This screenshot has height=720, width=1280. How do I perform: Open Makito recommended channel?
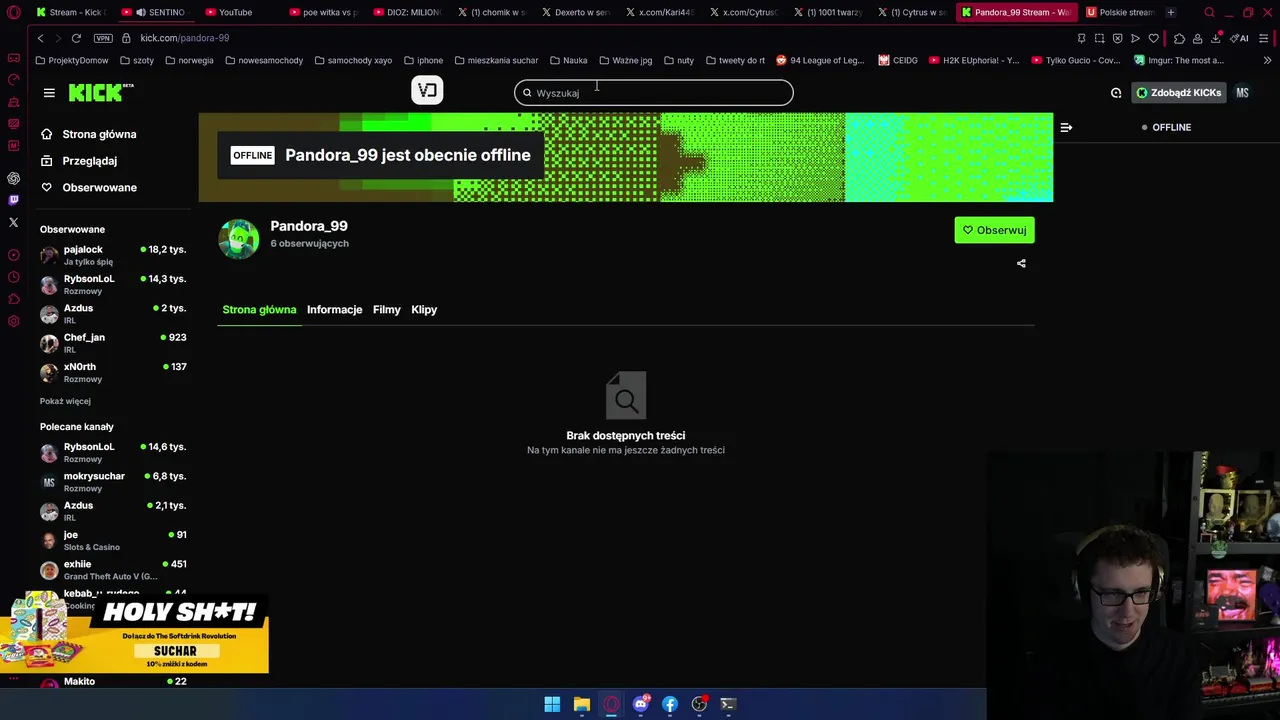[x=113, y=682]
